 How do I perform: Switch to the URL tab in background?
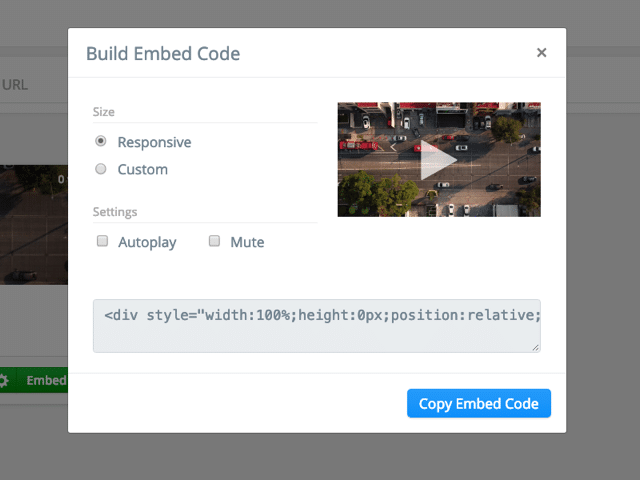point(15,85)
